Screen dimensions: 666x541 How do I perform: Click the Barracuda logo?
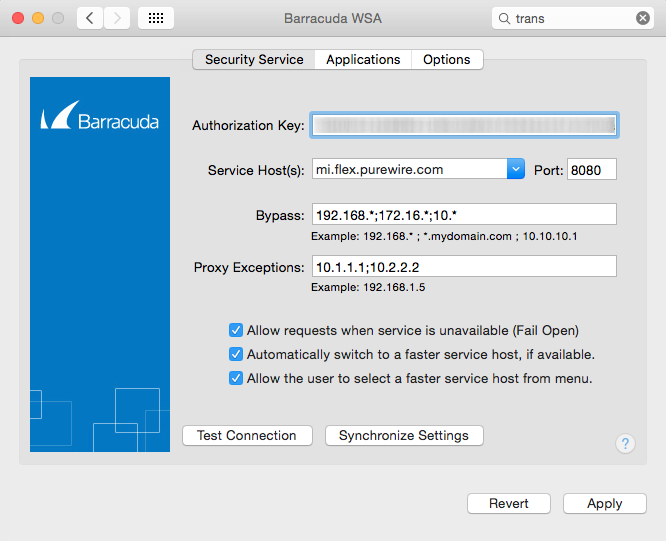point(99,116)
